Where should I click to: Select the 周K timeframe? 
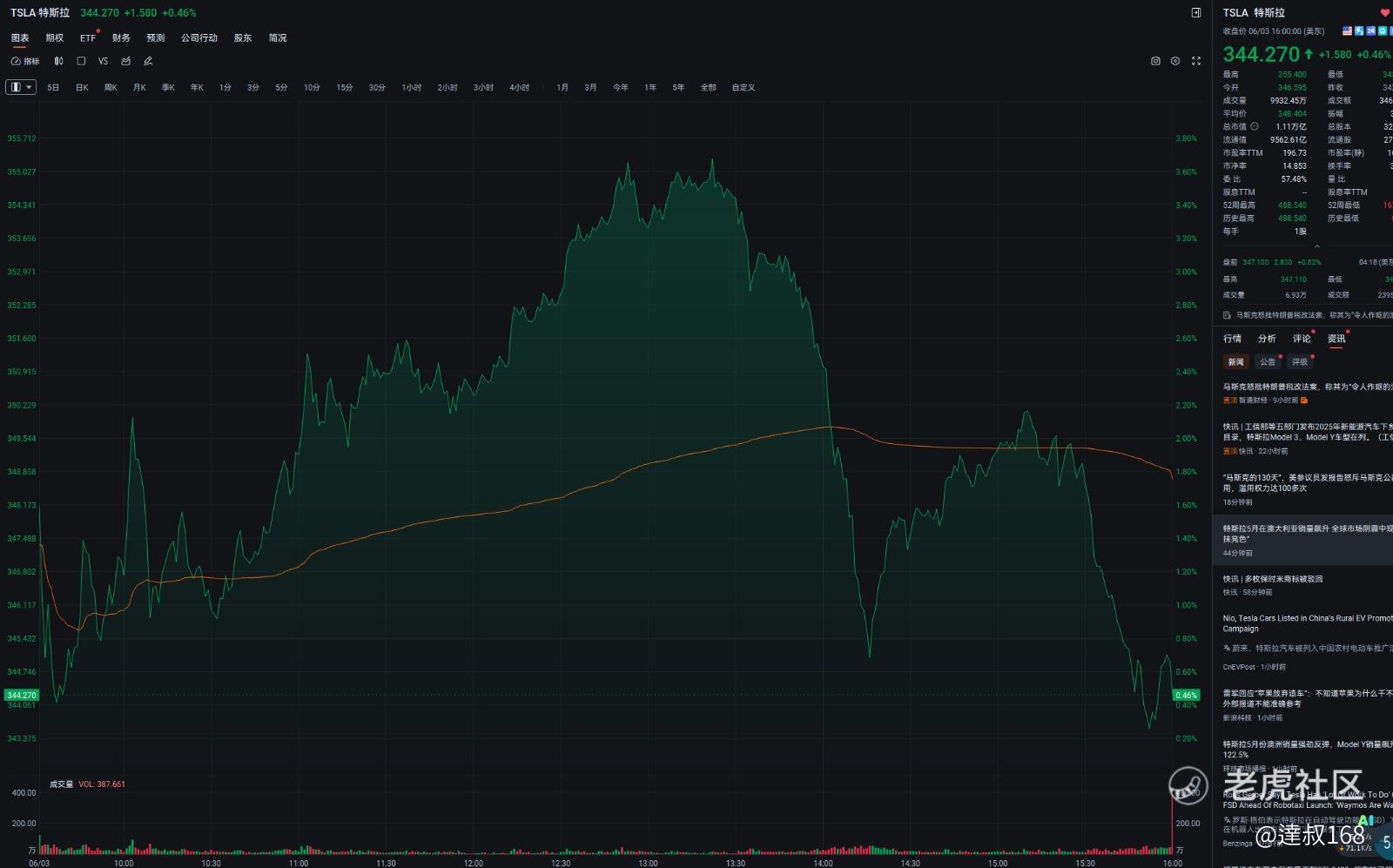(x=111, y=87)
